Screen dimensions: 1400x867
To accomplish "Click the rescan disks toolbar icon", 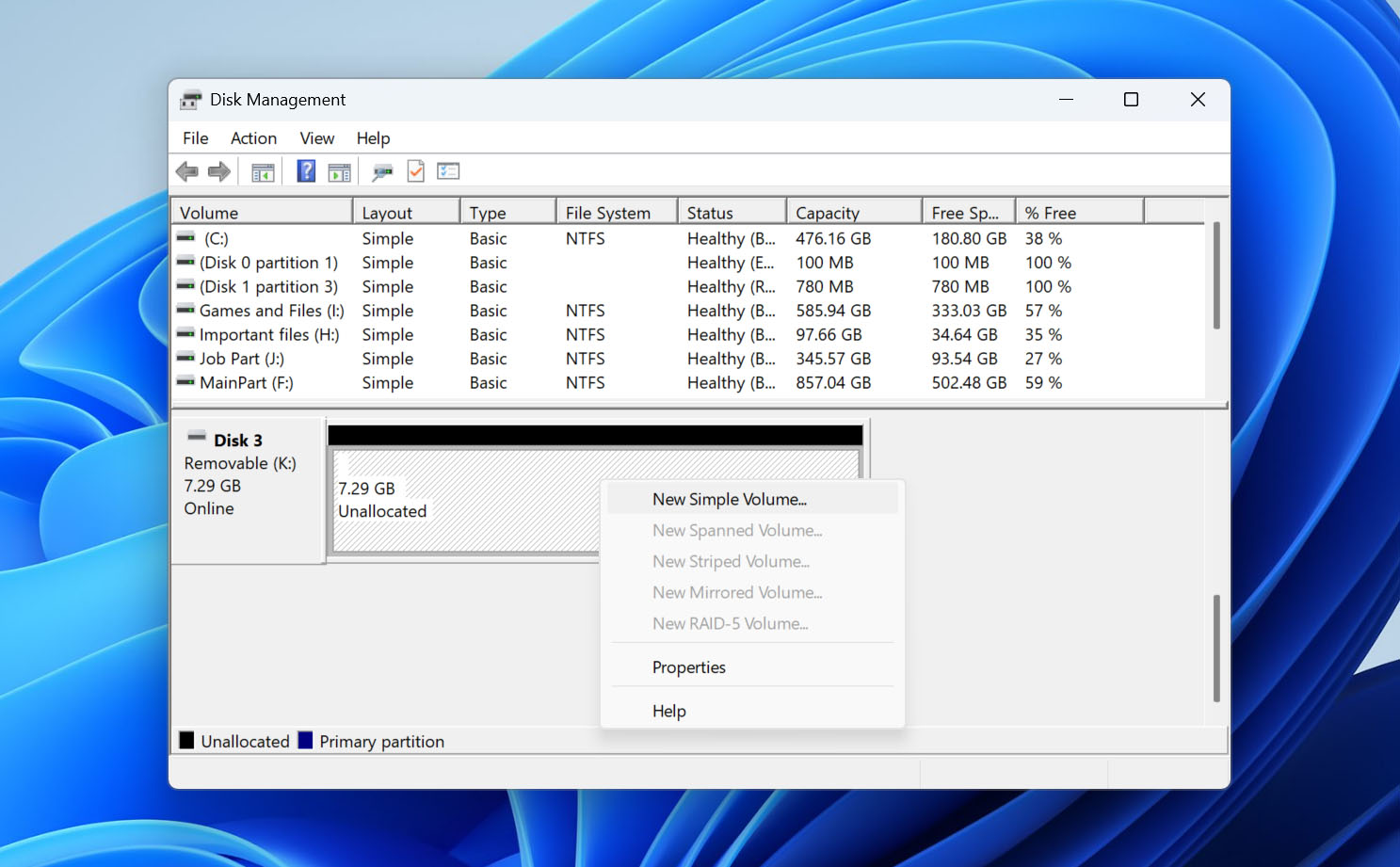I will (x=382, y=172).
